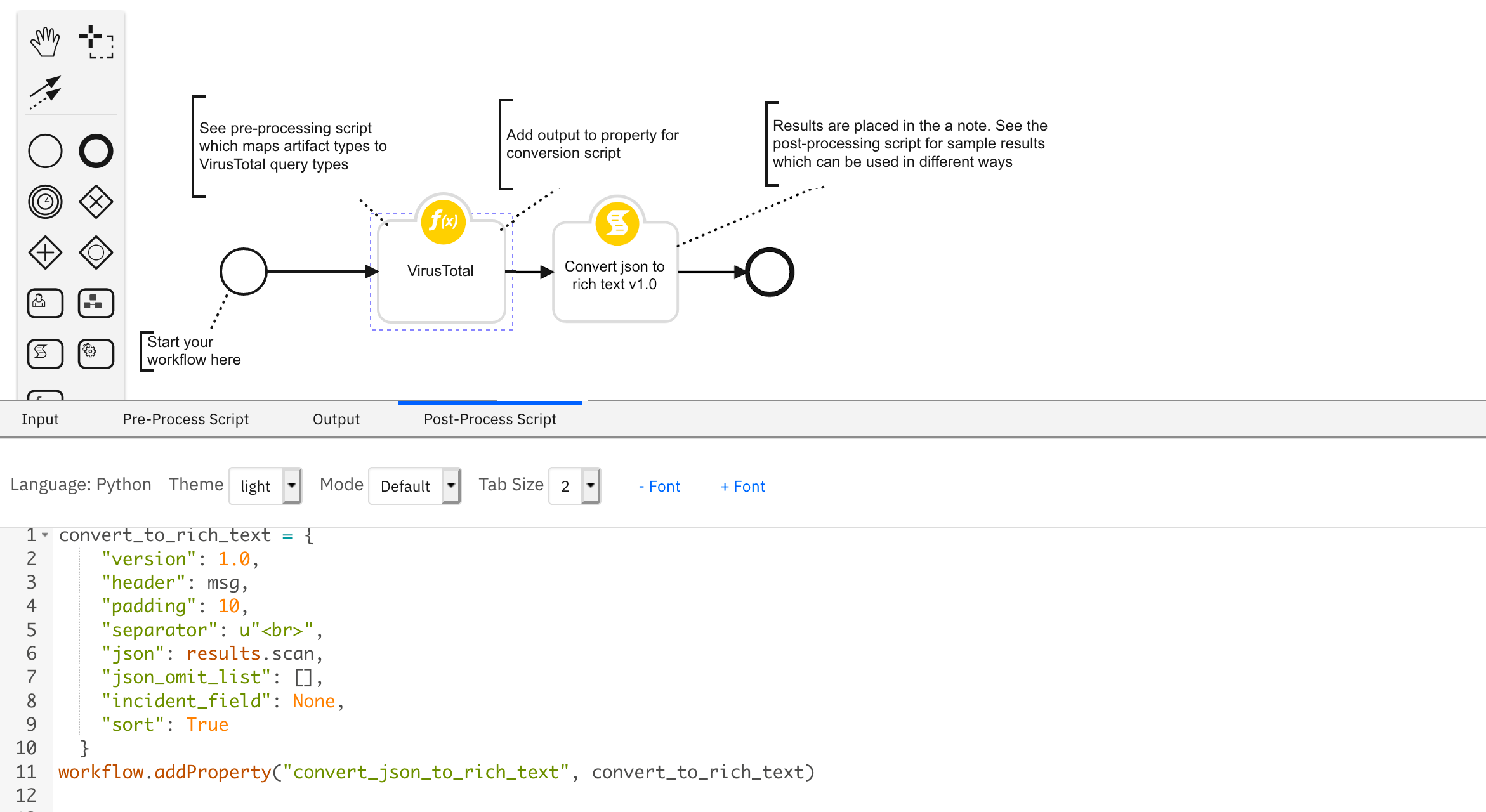This screenshot has width=1486, height=812.
Task: Click the 'Add output to property' annotation
Action: pyautogui.click(x=593, y=144)
